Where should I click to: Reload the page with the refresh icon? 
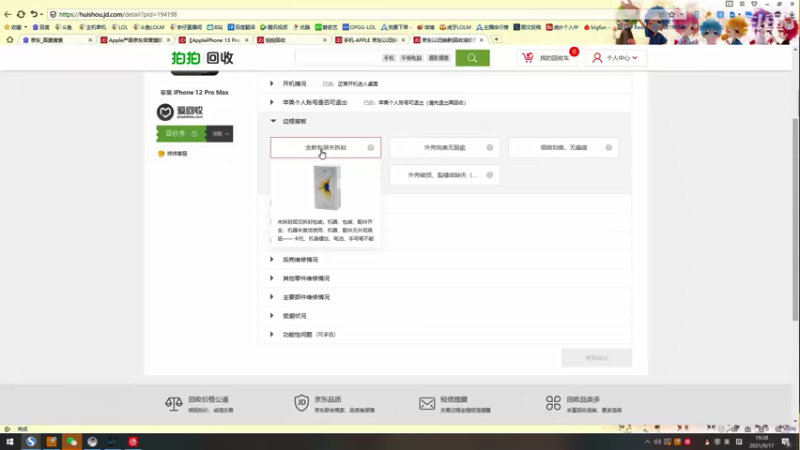click(x=21, y=14)
